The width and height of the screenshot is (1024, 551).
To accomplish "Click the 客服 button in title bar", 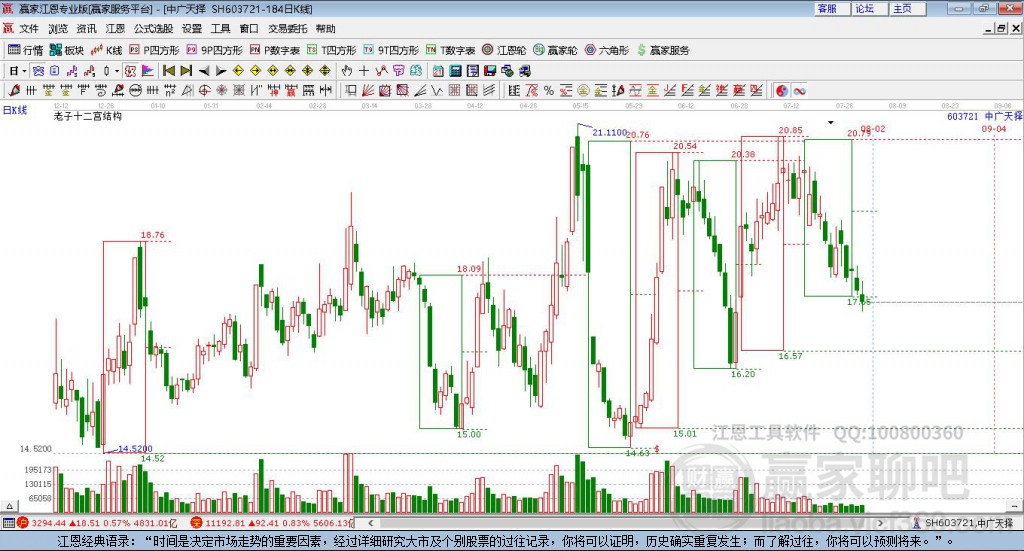I will (x=832, y=8).
